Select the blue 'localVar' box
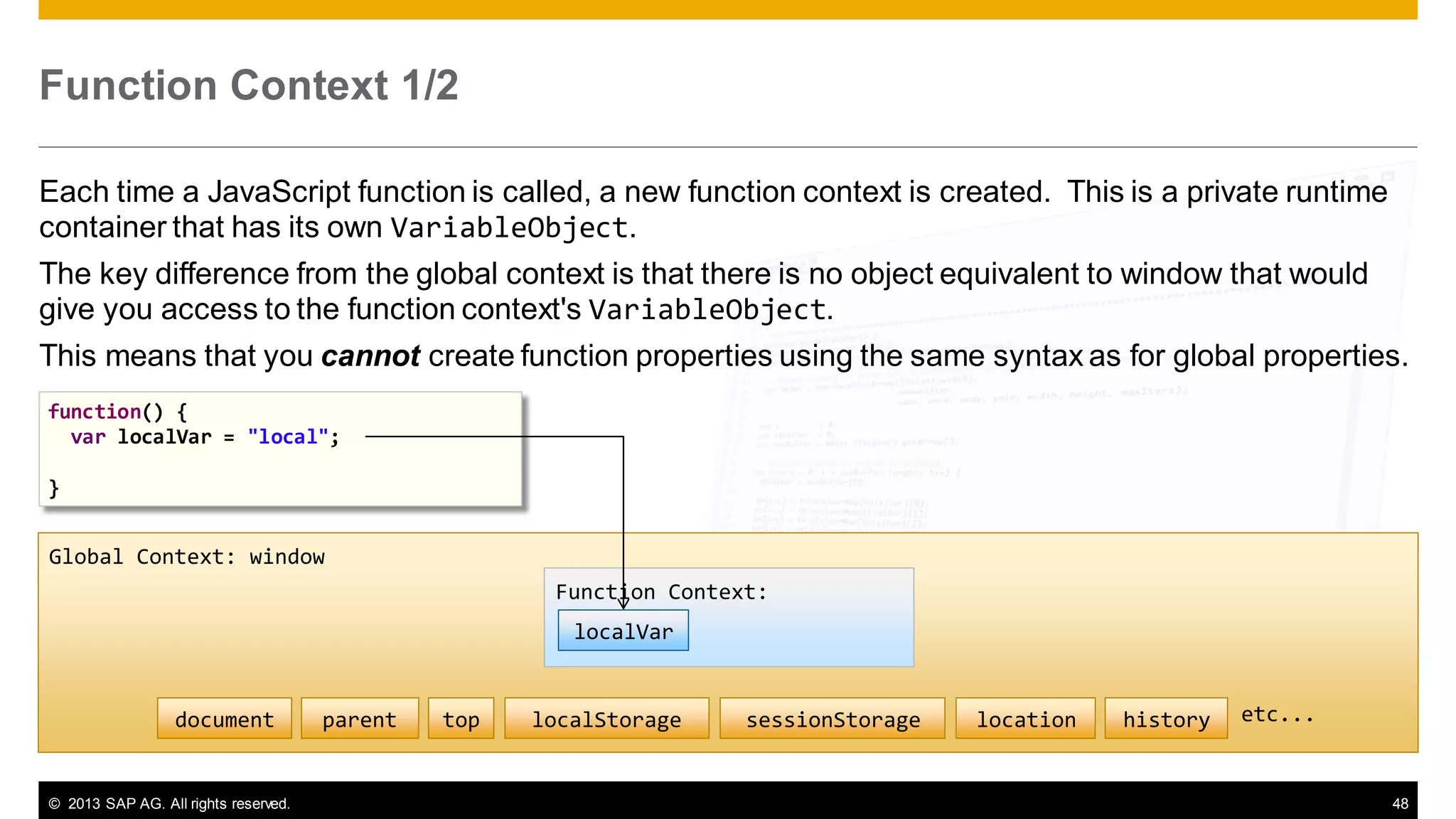Screen dimensions: 1456x819 (623, 631)
